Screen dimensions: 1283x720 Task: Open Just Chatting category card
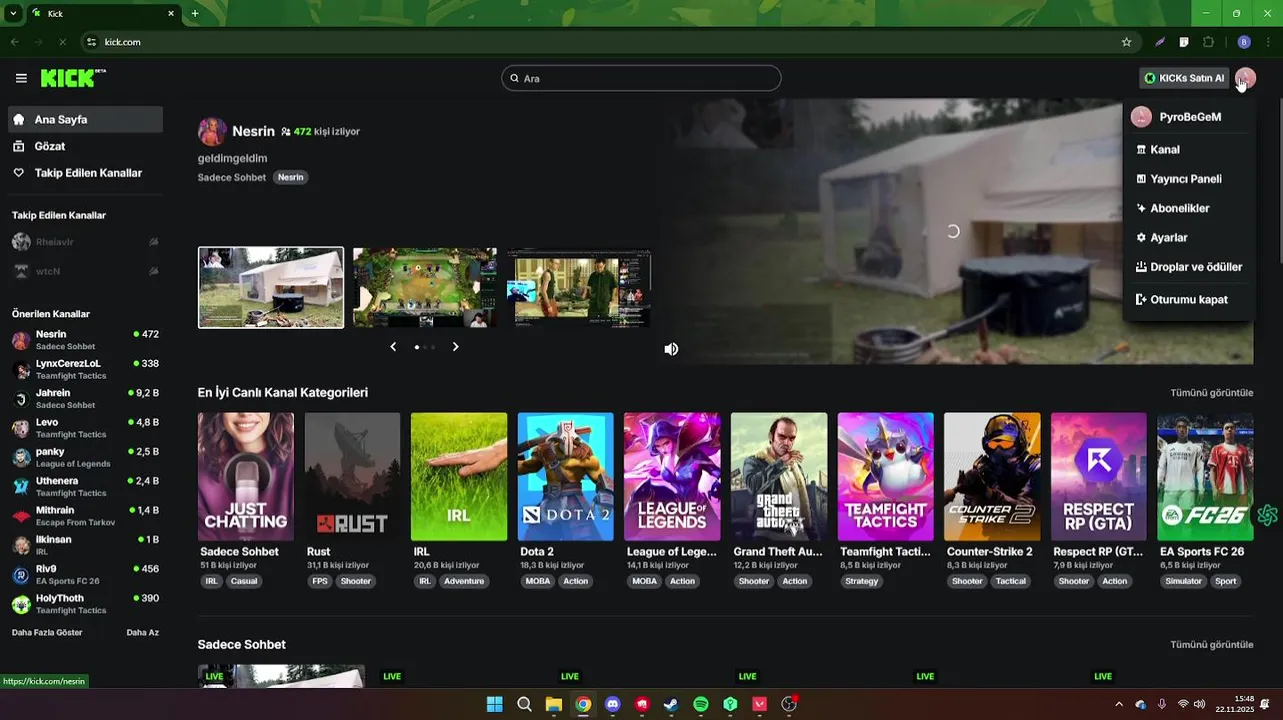coord(246,477)
